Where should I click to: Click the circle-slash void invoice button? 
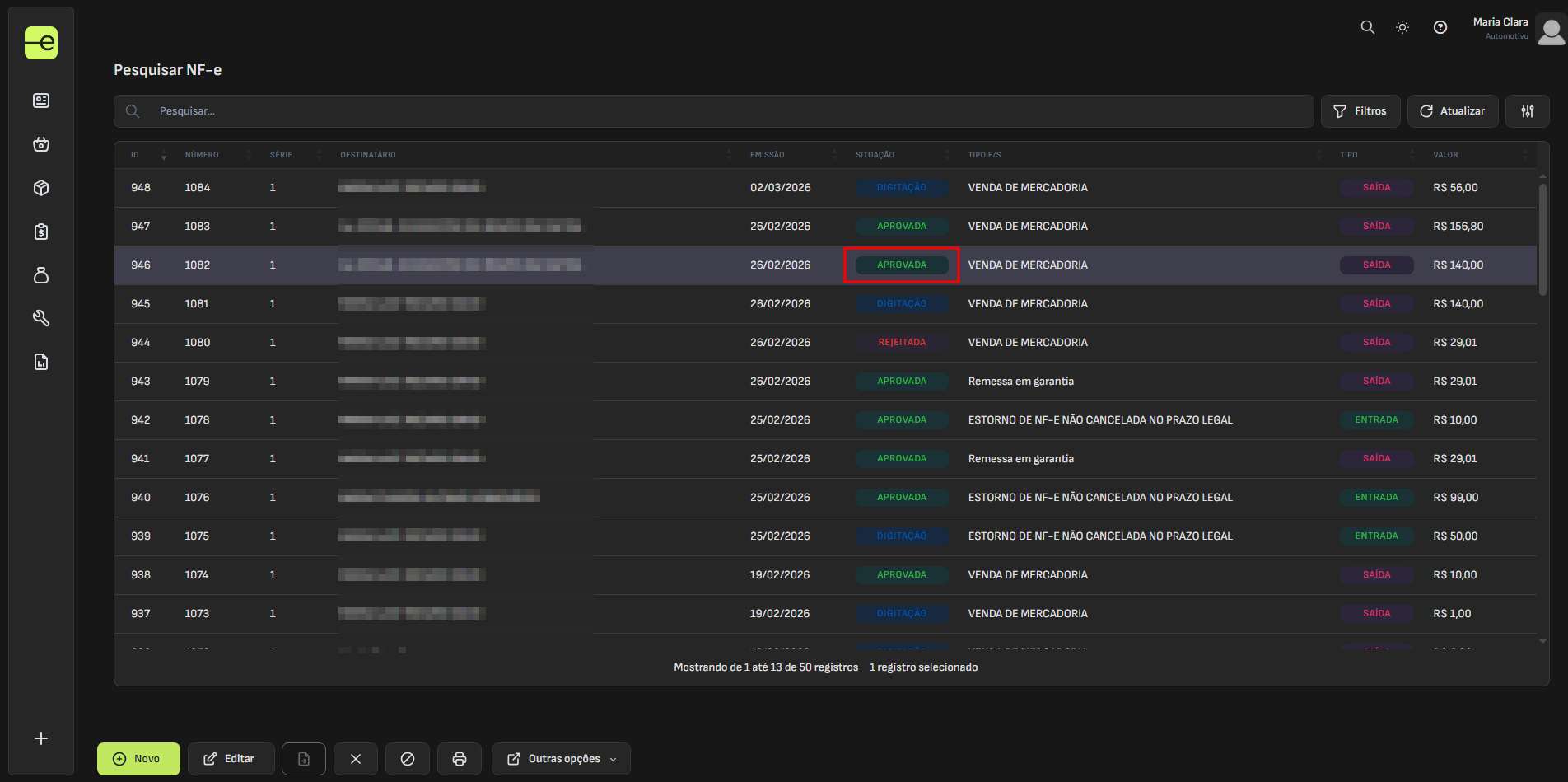tap(408, 759)
